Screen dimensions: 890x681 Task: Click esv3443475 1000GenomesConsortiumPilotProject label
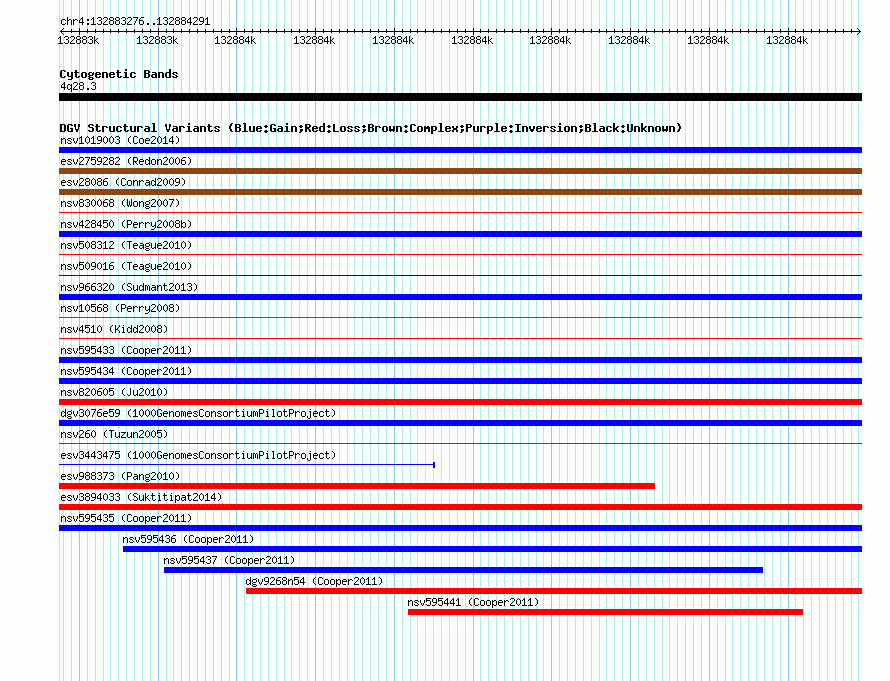198,455
